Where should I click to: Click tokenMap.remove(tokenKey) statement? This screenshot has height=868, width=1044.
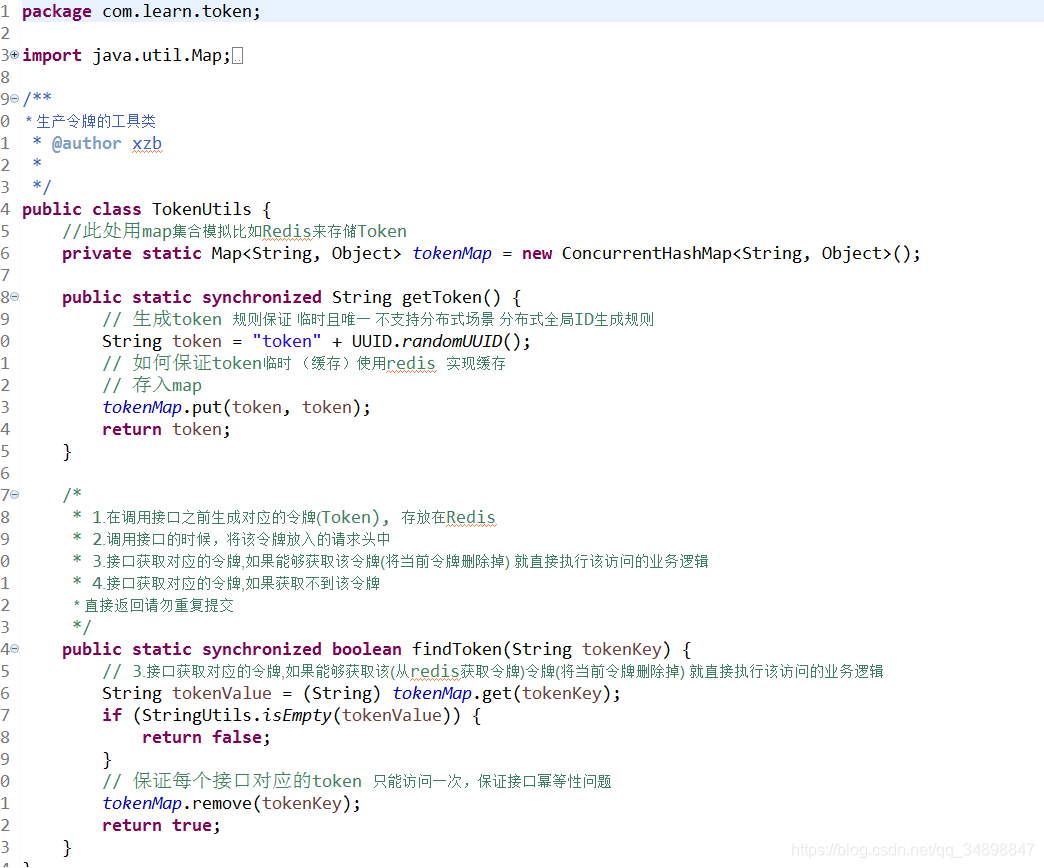tap(231, 803)
